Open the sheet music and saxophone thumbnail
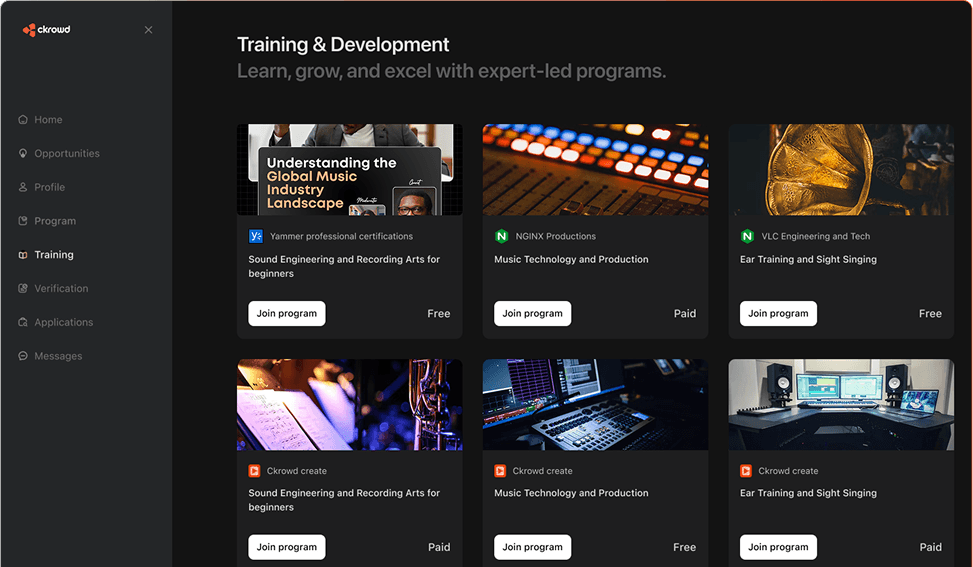The image size is (973, 567). pyautogui.click(x=349, y=404)
